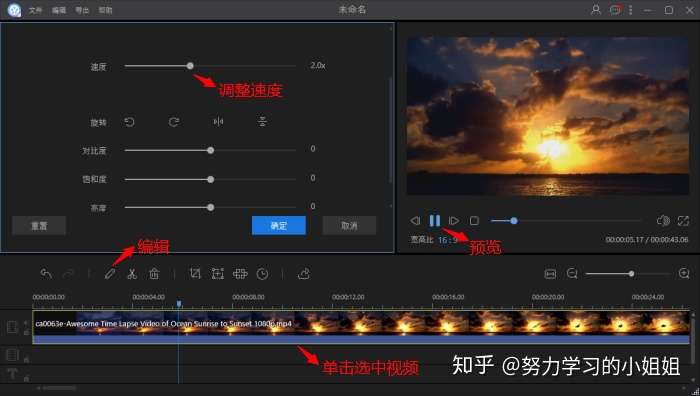Enter fullscreen preview mode
The height and width of the screenshot is (396, 700).
coord(683,221)
